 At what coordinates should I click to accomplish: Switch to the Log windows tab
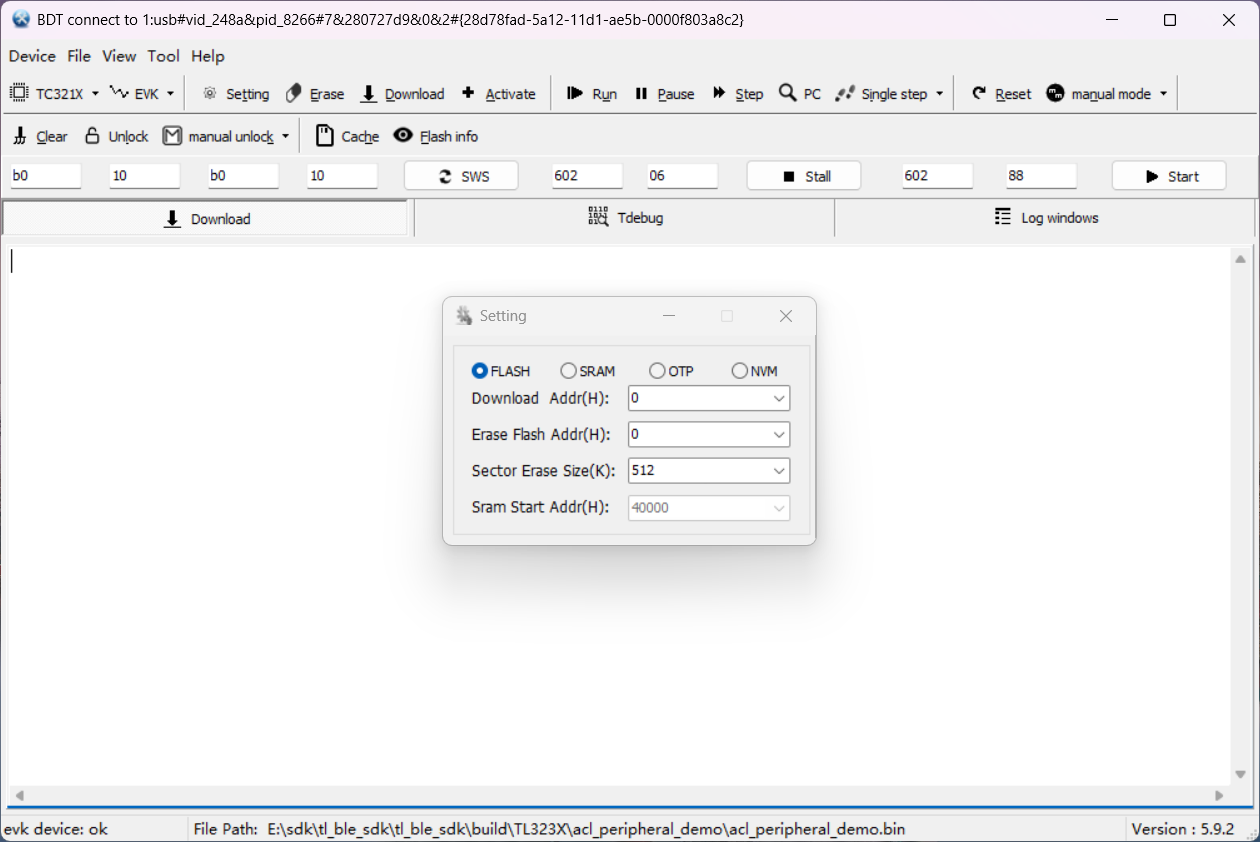(x=1045, y=218)
